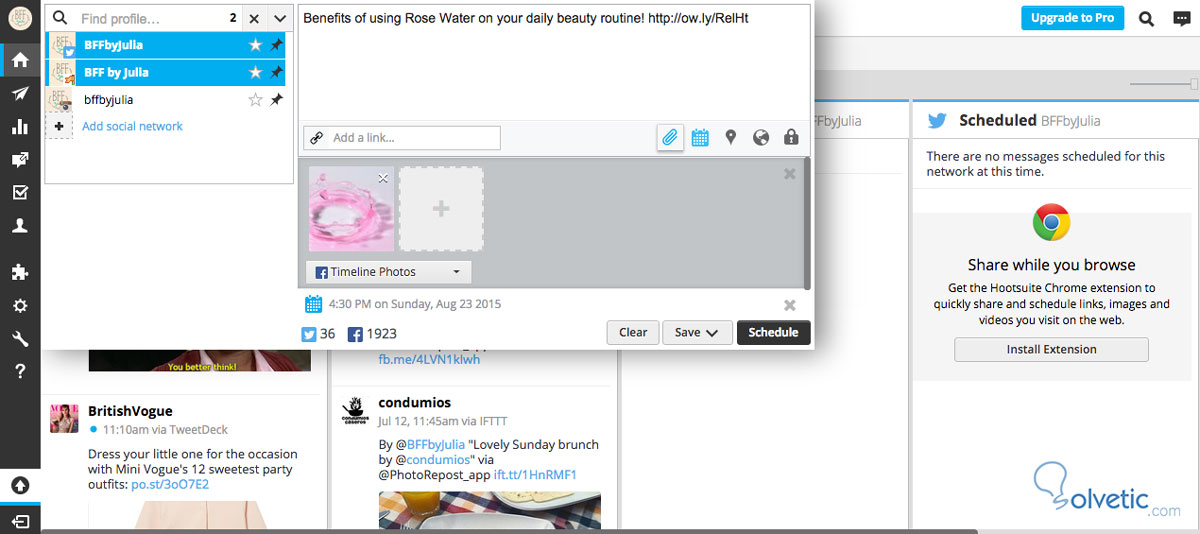Click the Twitter bird icon in Scheduled column
This screenshot has height=534, width=1200.
click(x=937, y=121)
